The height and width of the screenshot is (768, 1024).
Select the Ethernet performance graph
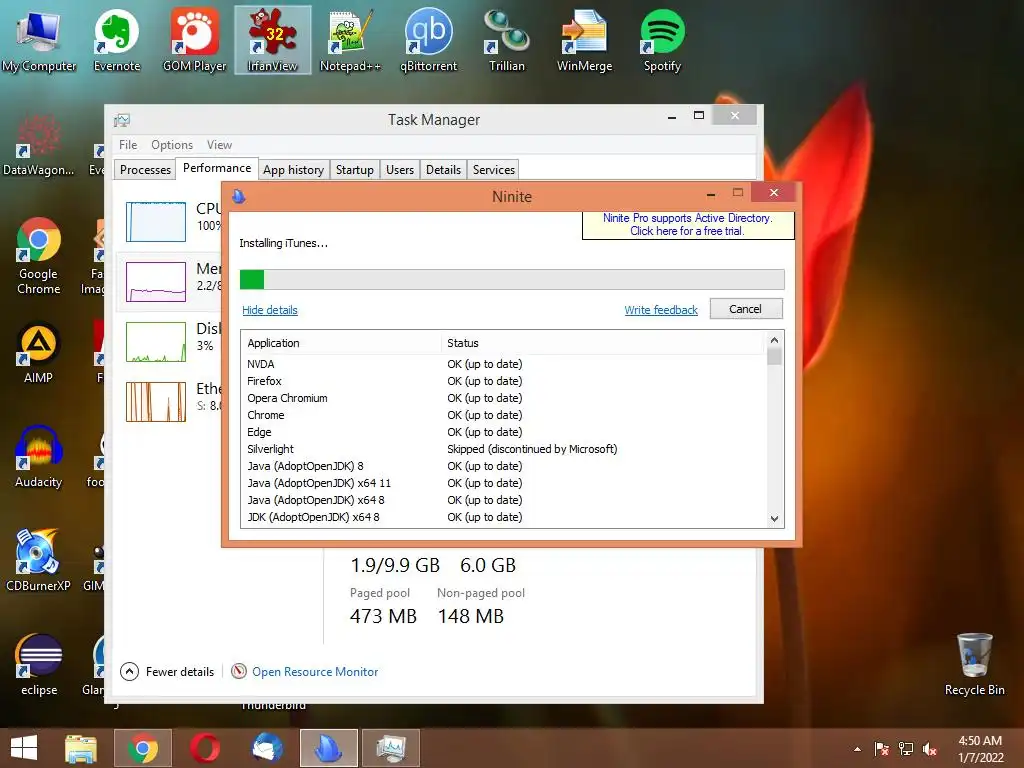pyautogui.click(x=155, y=402)
